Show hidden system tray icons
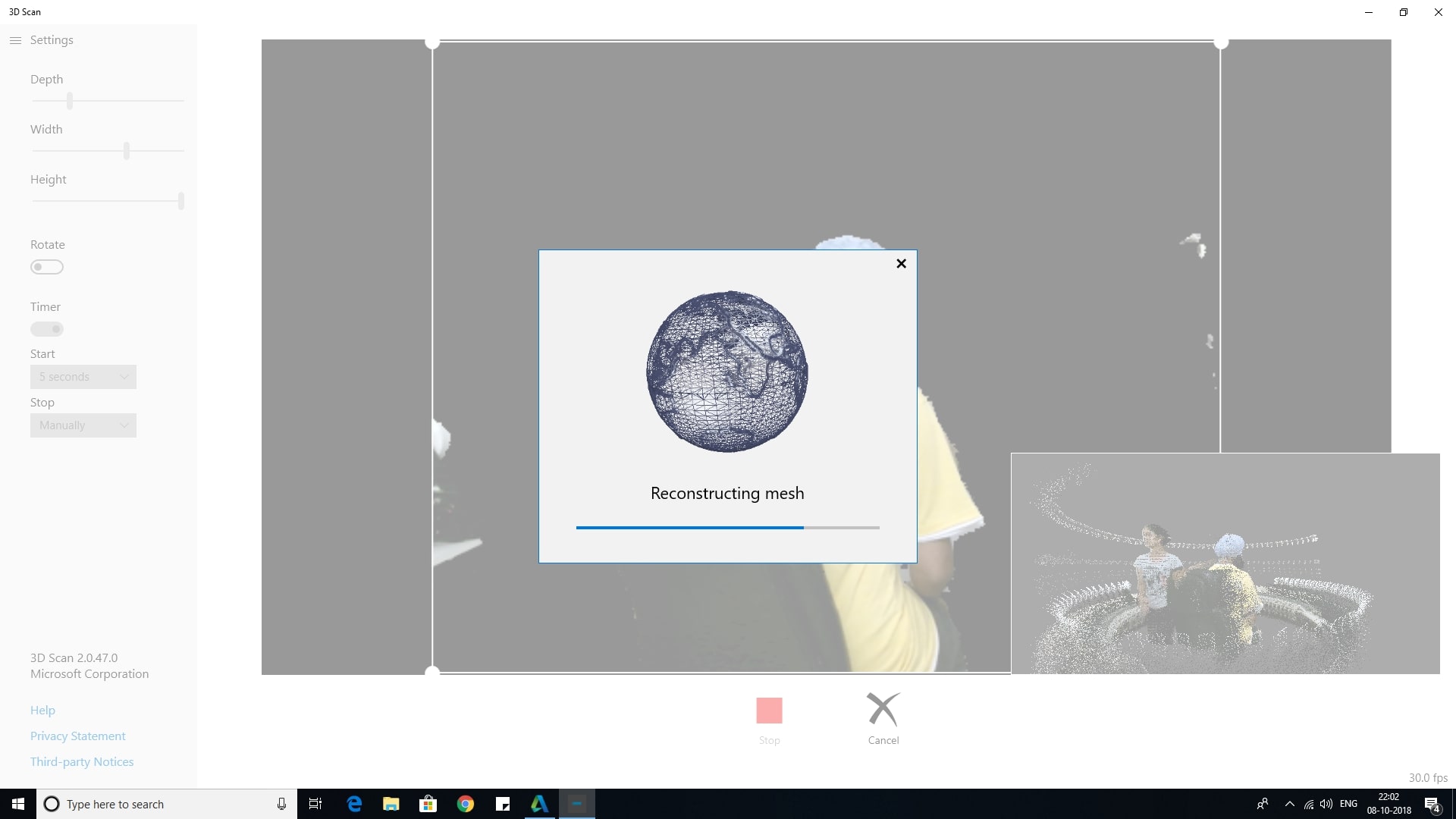Viewport: 1456px width, 819px height. point(1290,804)
